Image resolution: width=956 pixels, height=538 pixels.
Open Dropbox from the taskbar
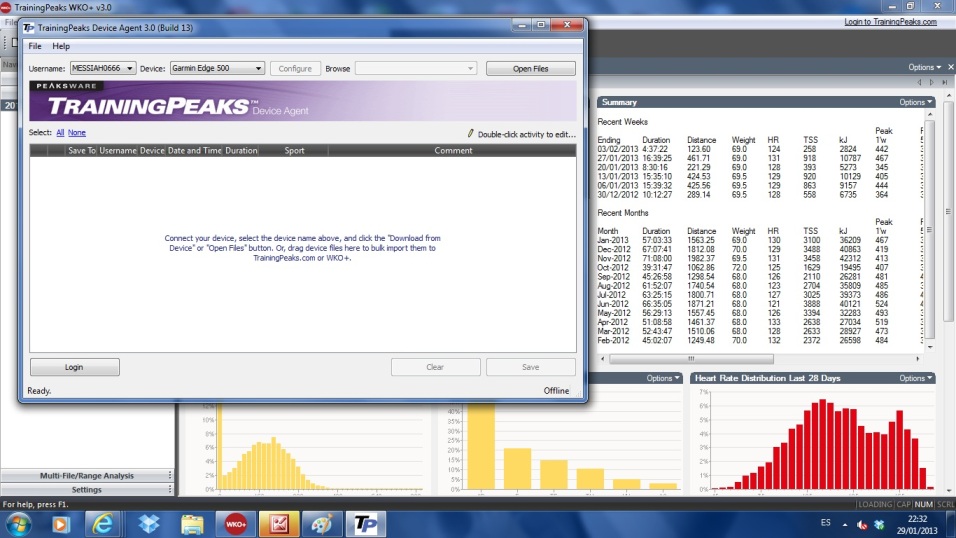149,523
